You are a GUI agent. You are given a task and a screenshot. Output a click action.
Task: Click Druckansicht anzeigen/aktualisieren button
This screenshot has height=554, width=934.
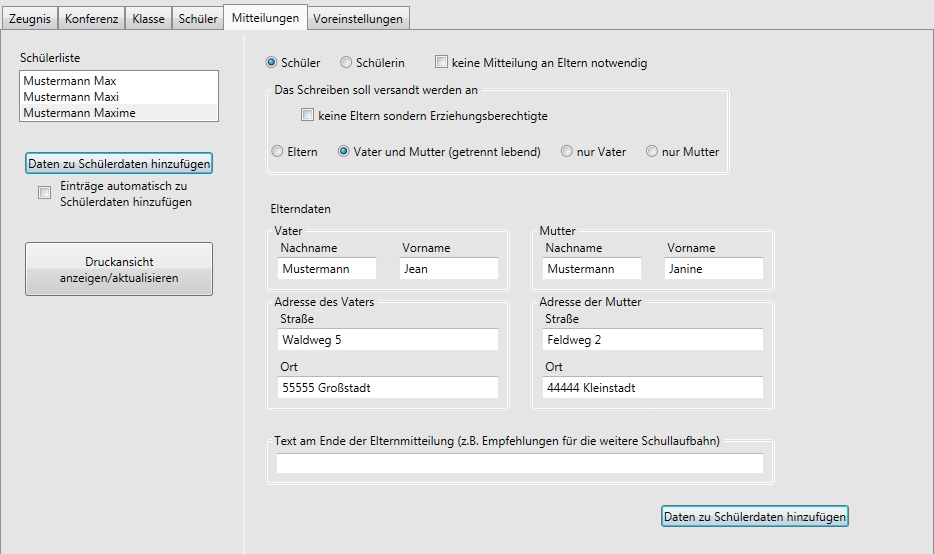[119, 270]
